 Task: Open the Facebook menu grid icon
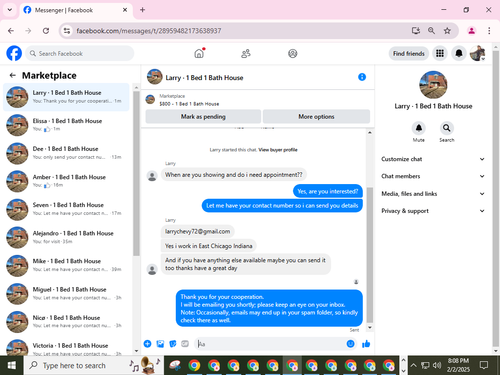click(440, 53)
